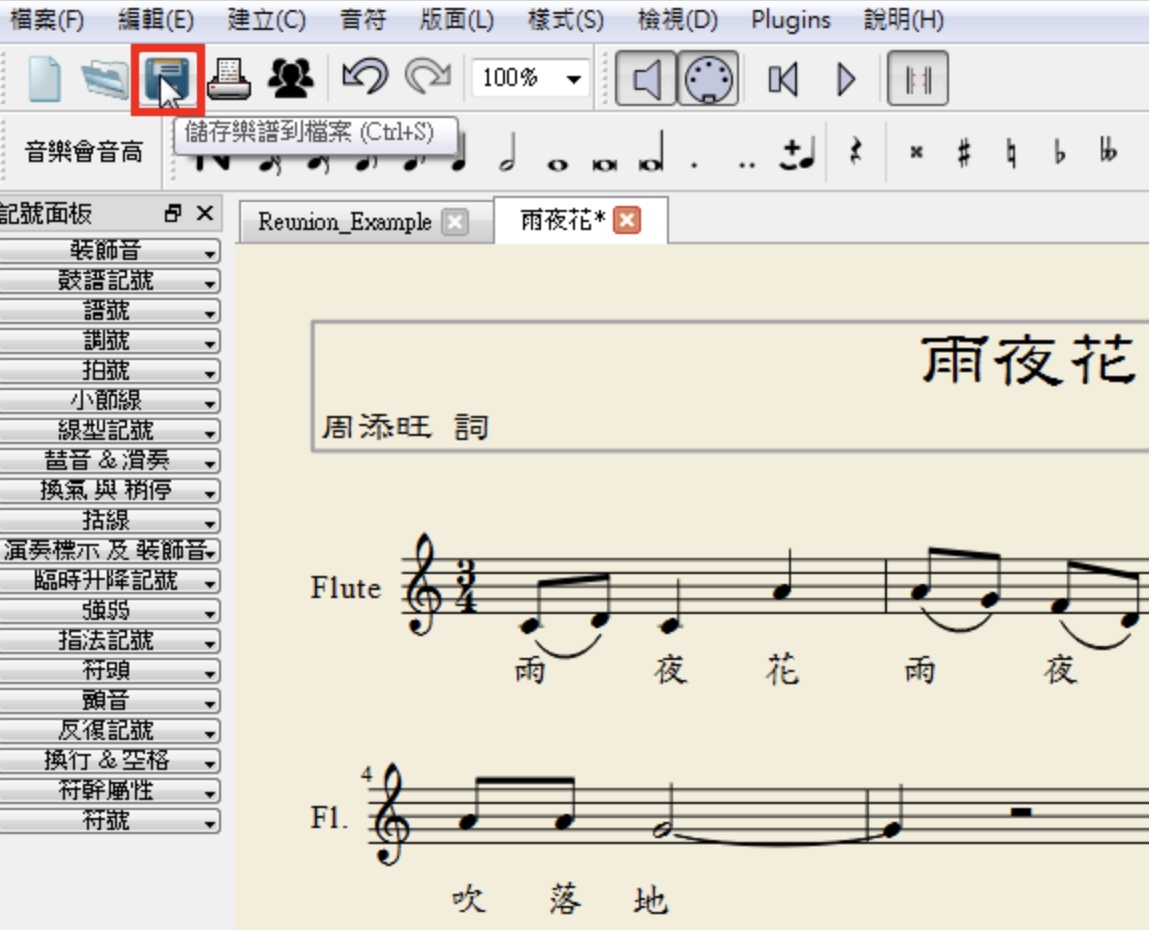The image size is (1150, 930).
Task: Expand the 小節線 barline palette
Action: click(109, 400)
